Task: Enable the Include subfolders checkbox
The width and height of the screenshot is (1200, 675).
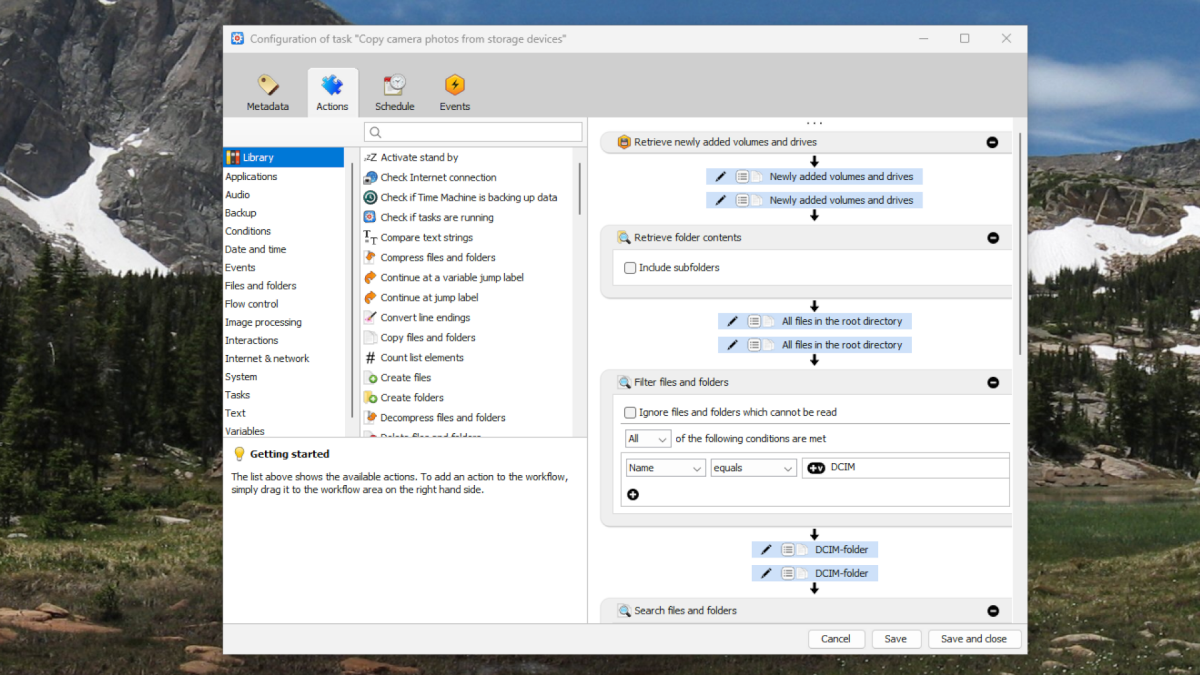Action: (x=630, y=268)
